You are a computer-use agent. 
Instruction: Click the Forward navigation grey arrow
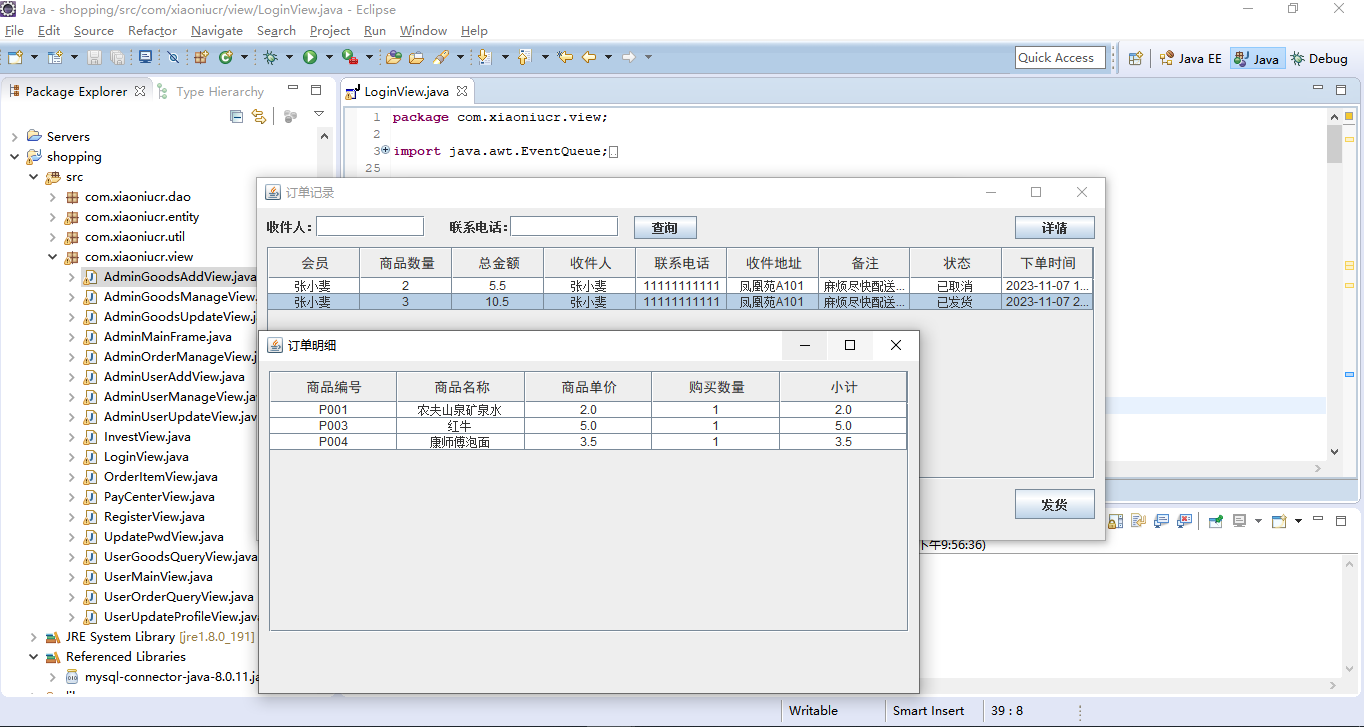628,57
